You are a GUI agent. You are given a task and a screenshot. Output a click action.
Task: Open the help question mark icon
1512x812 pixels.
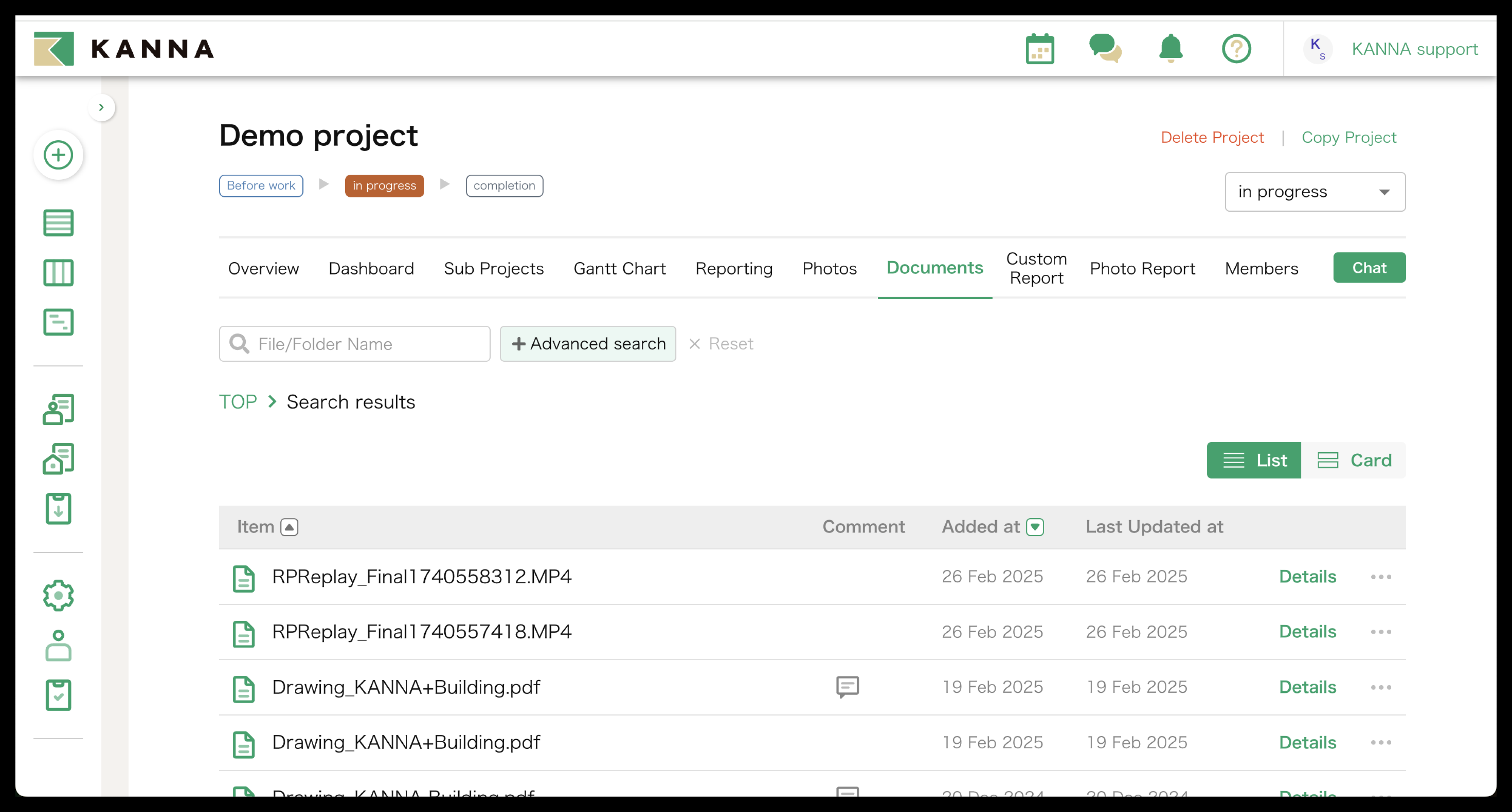pyautogui.click(x=1236, y=49)
